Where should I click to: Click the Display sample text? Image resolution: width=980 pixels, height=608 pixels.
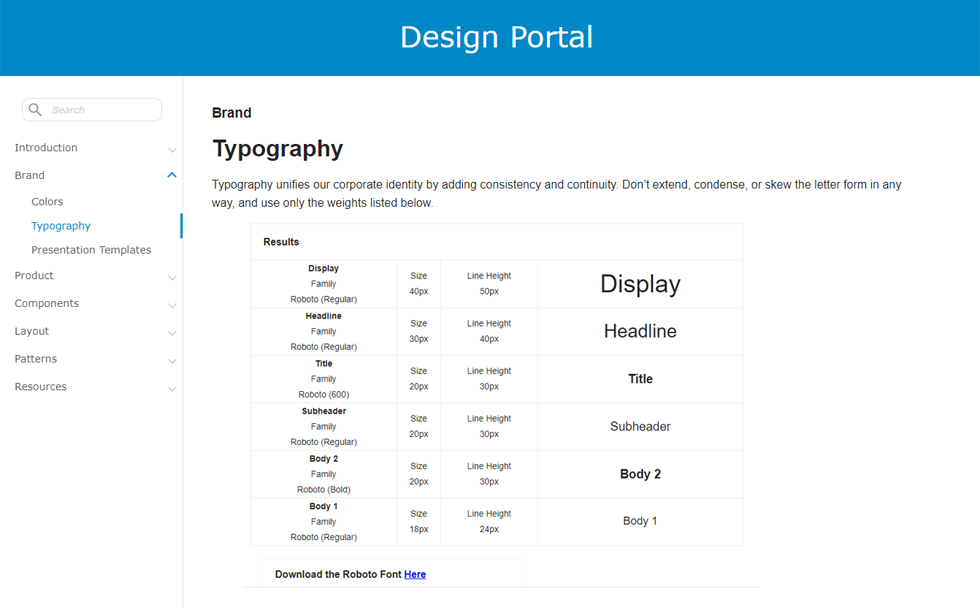pyautogui.click(x=640, y=284)
